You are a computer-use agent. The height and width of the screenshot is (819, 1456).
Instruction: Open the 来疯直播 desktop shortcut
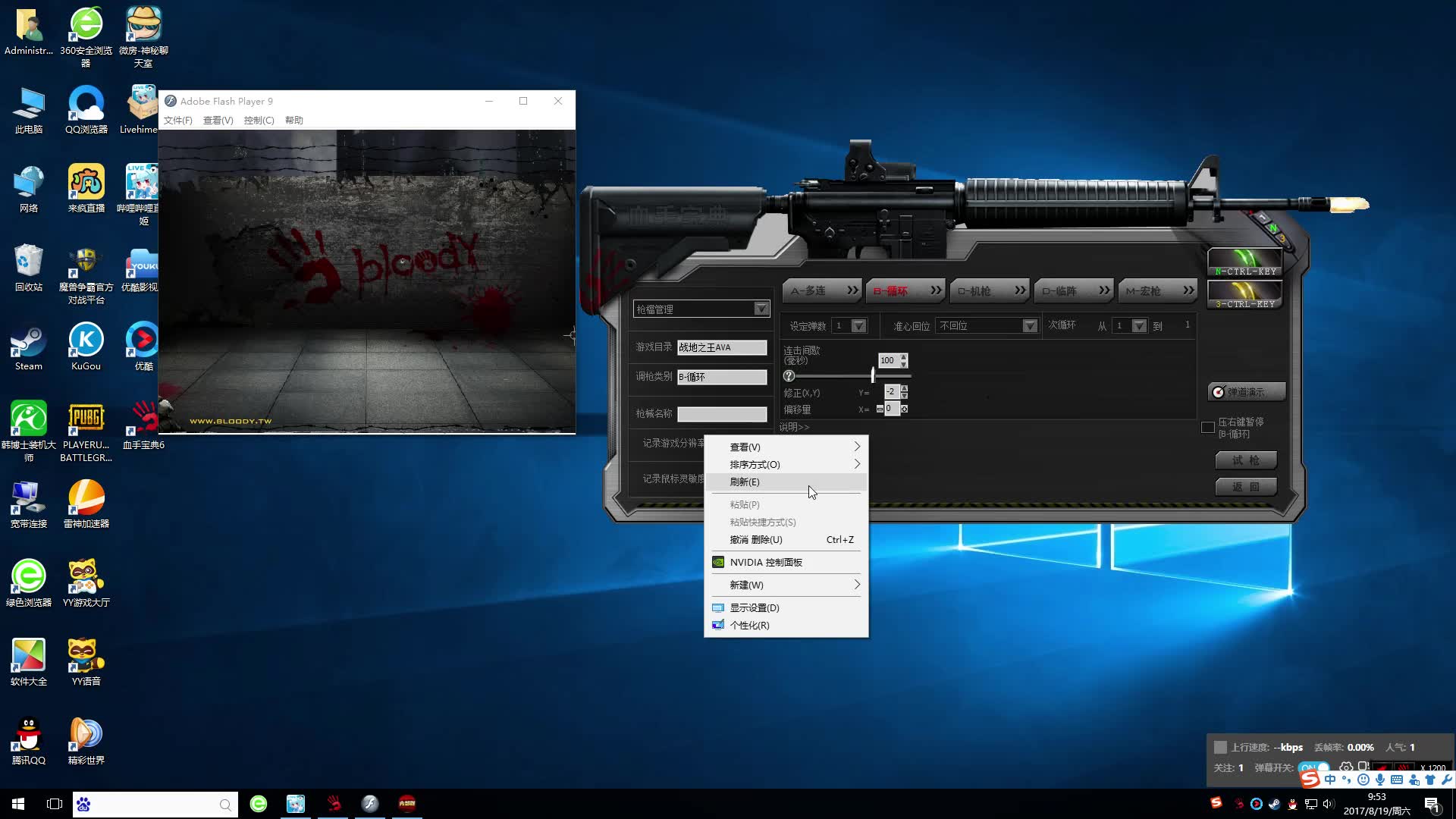tap(86, 189)
